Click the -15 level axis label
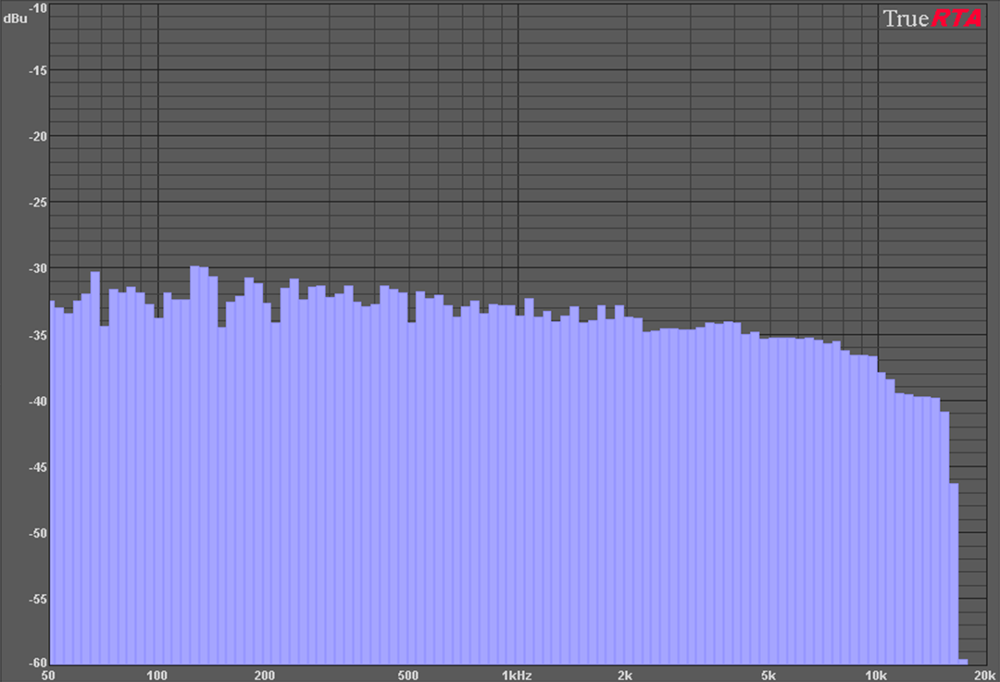The image size is (1000, 682). coord(38,71)
